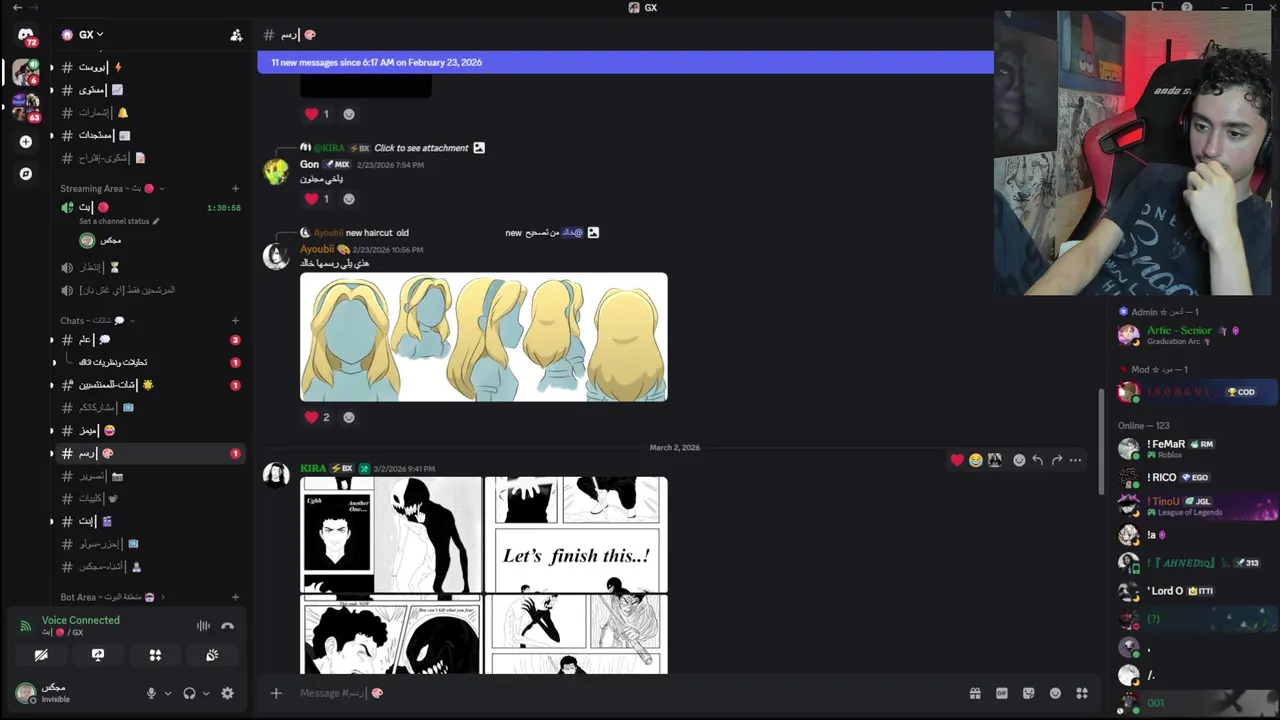Create a channel in the Chats category
The width and height of the screenshot is (1280, 720).
click(236, 321)
